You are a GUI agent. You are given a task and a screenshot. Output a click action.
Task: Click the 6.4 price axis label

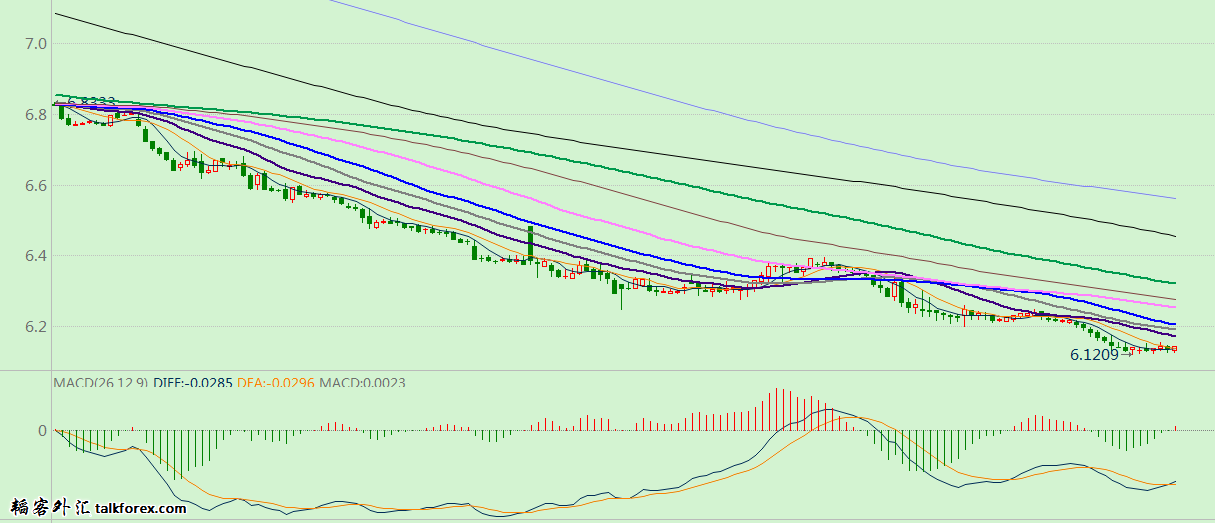(x=37, y=256)
